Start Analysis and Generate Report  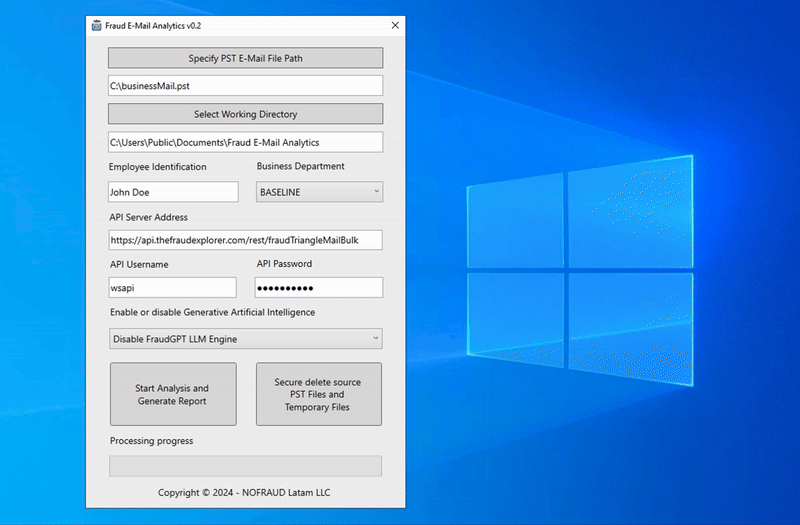tap(173, 394)
